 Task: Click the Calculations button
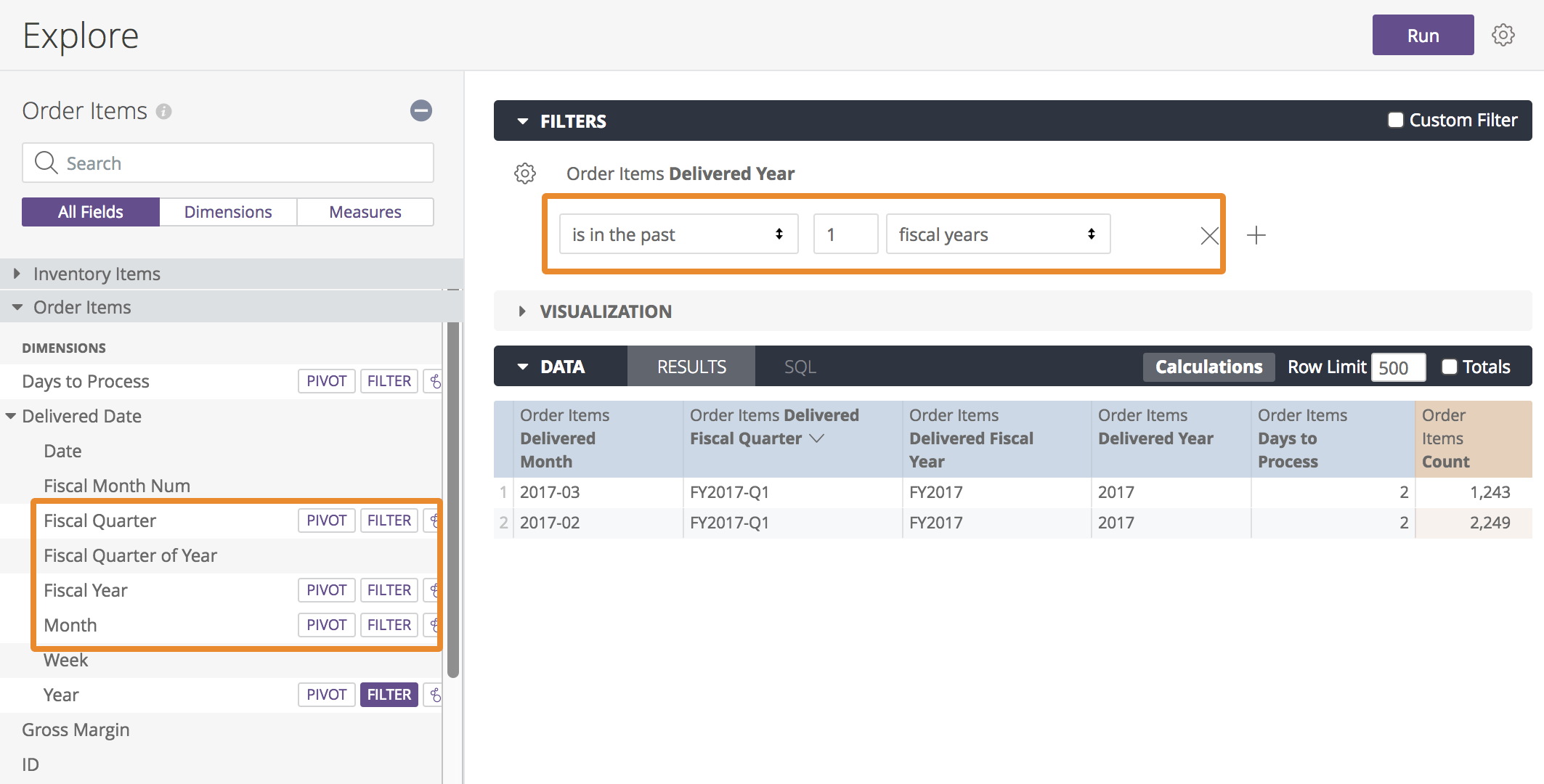[x=1208, y=367]
